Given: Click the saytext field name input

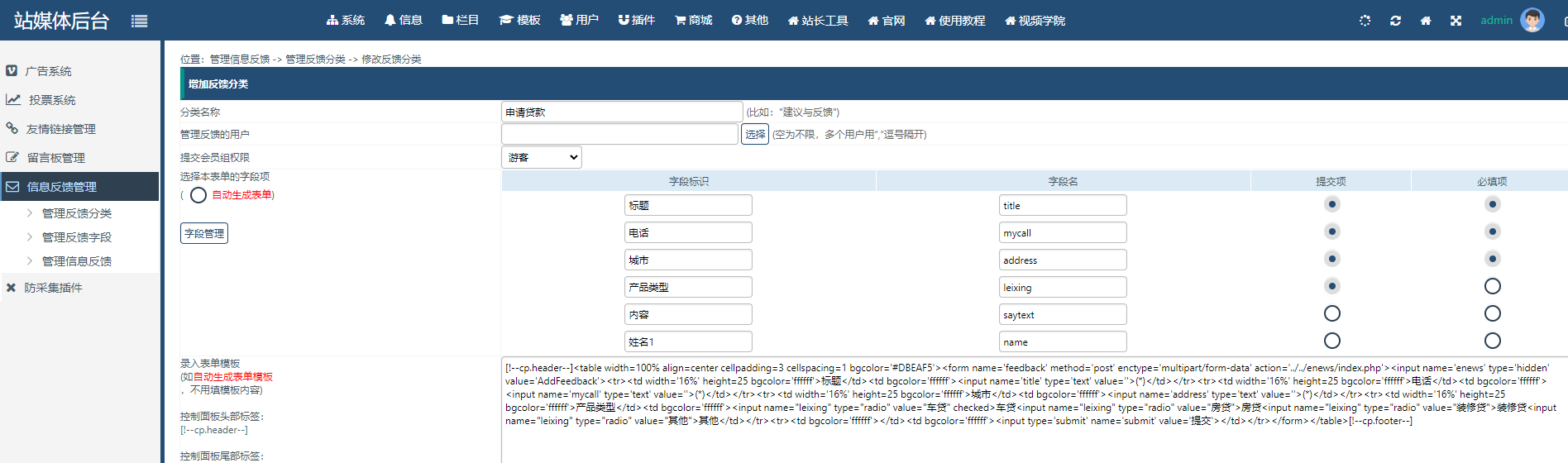Looking at the screenshot, I should [1063, 314].
